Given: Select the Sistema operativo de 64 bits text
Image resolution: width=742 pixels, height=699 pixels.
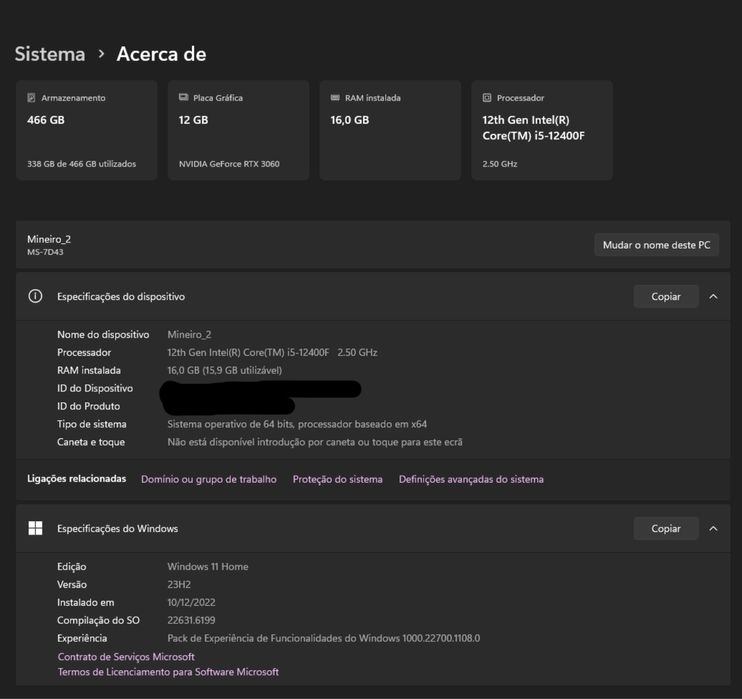Looking at the screenshot, I should pos(297,424).
